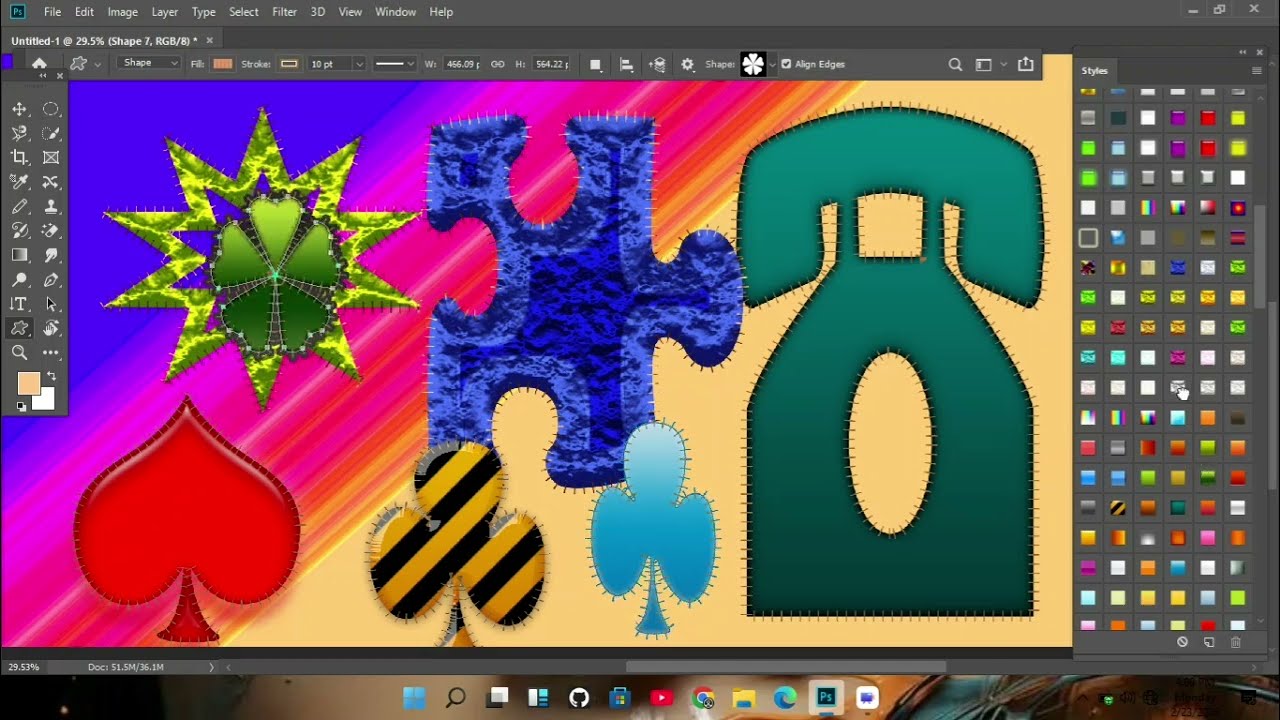Select the Eraser tool
The width and height of the screenshot is (1280, 720).
point(51,231)
